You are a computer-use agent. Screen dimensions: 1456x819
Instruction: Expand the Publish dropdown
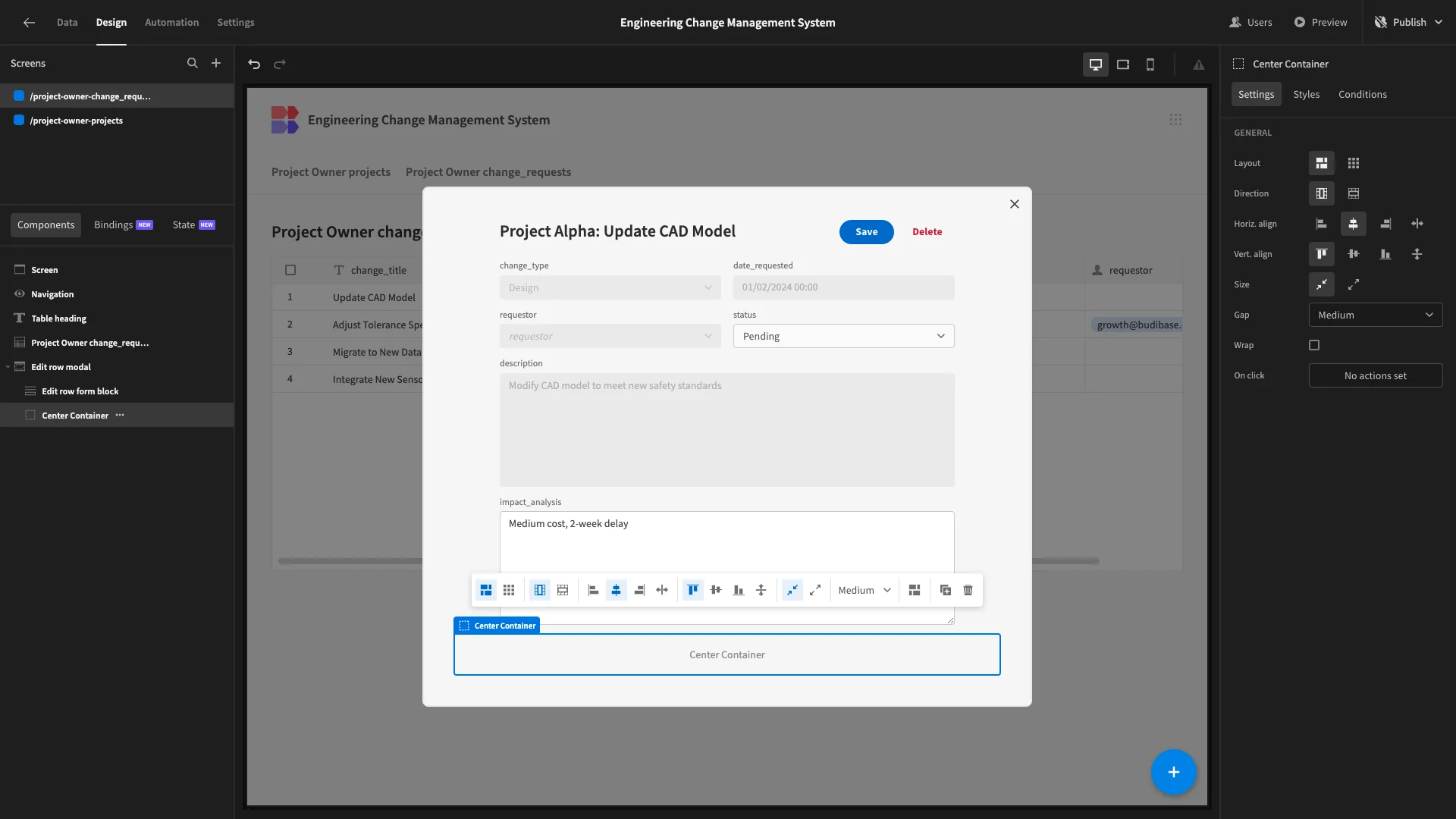(x=1438, y=23)
